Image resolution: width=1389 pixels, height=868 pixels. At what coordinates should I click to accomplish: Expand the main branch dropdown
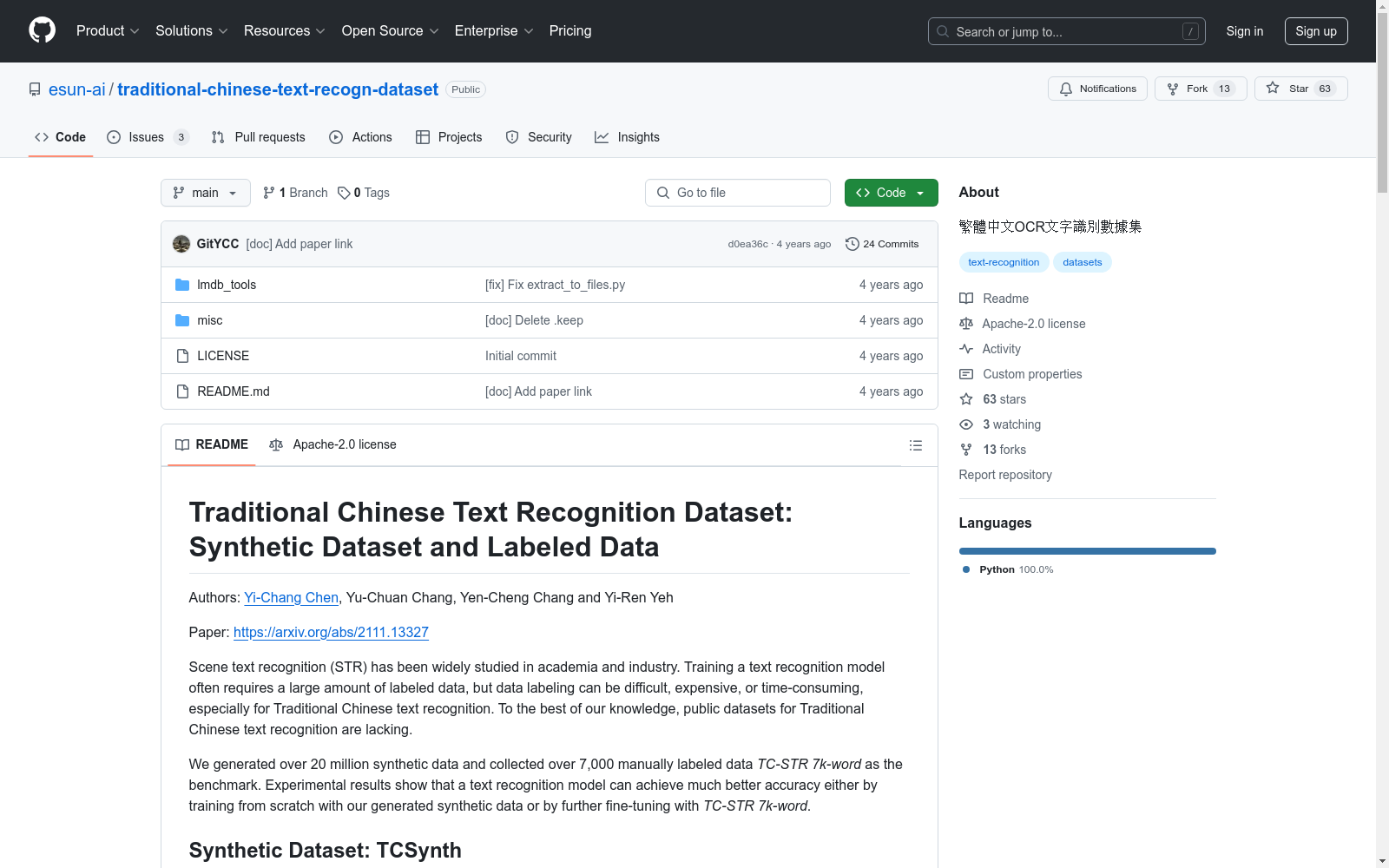pyautogui.click(x=205, y=193)
